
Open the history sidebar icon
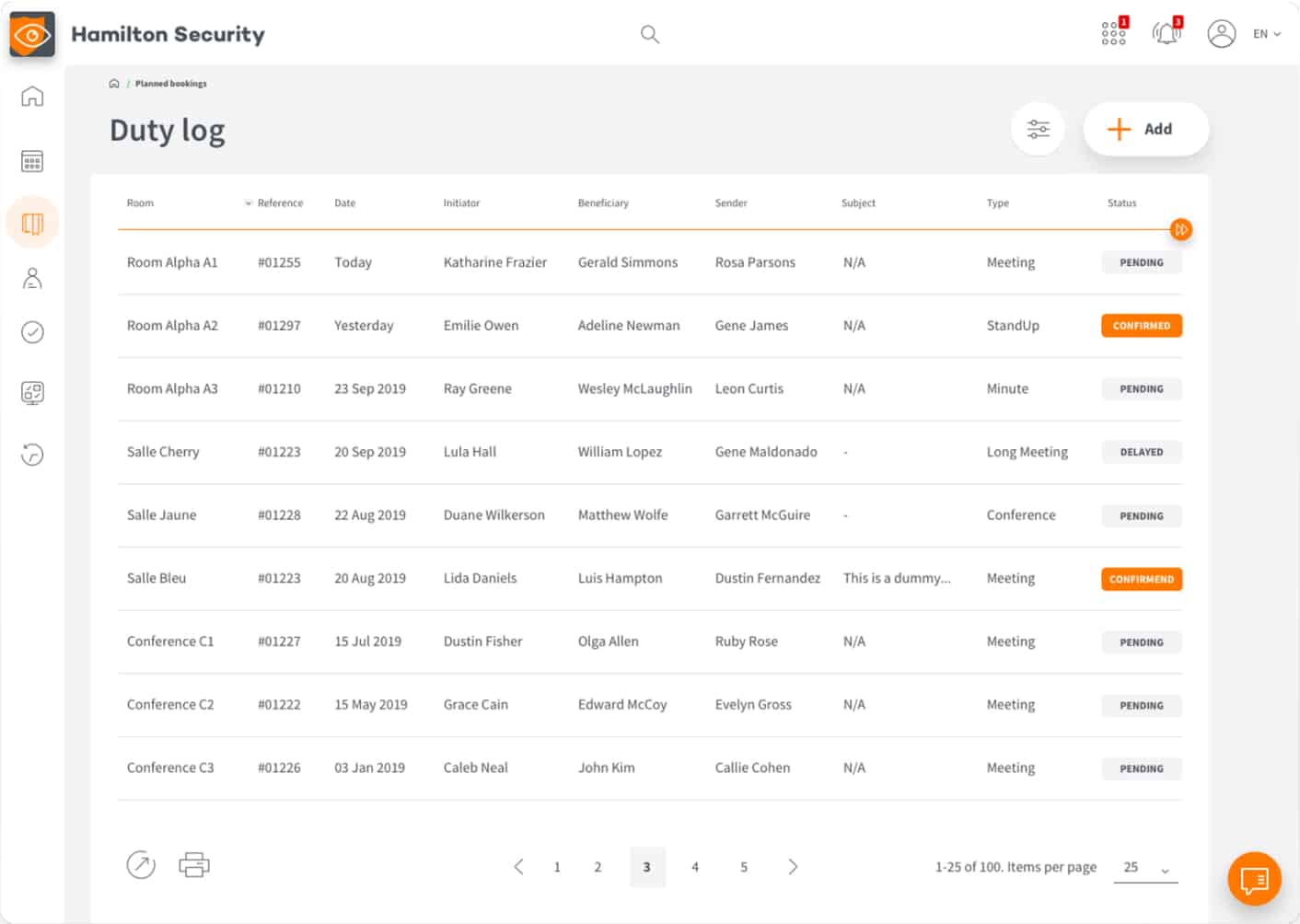click(x=32, y=455)
